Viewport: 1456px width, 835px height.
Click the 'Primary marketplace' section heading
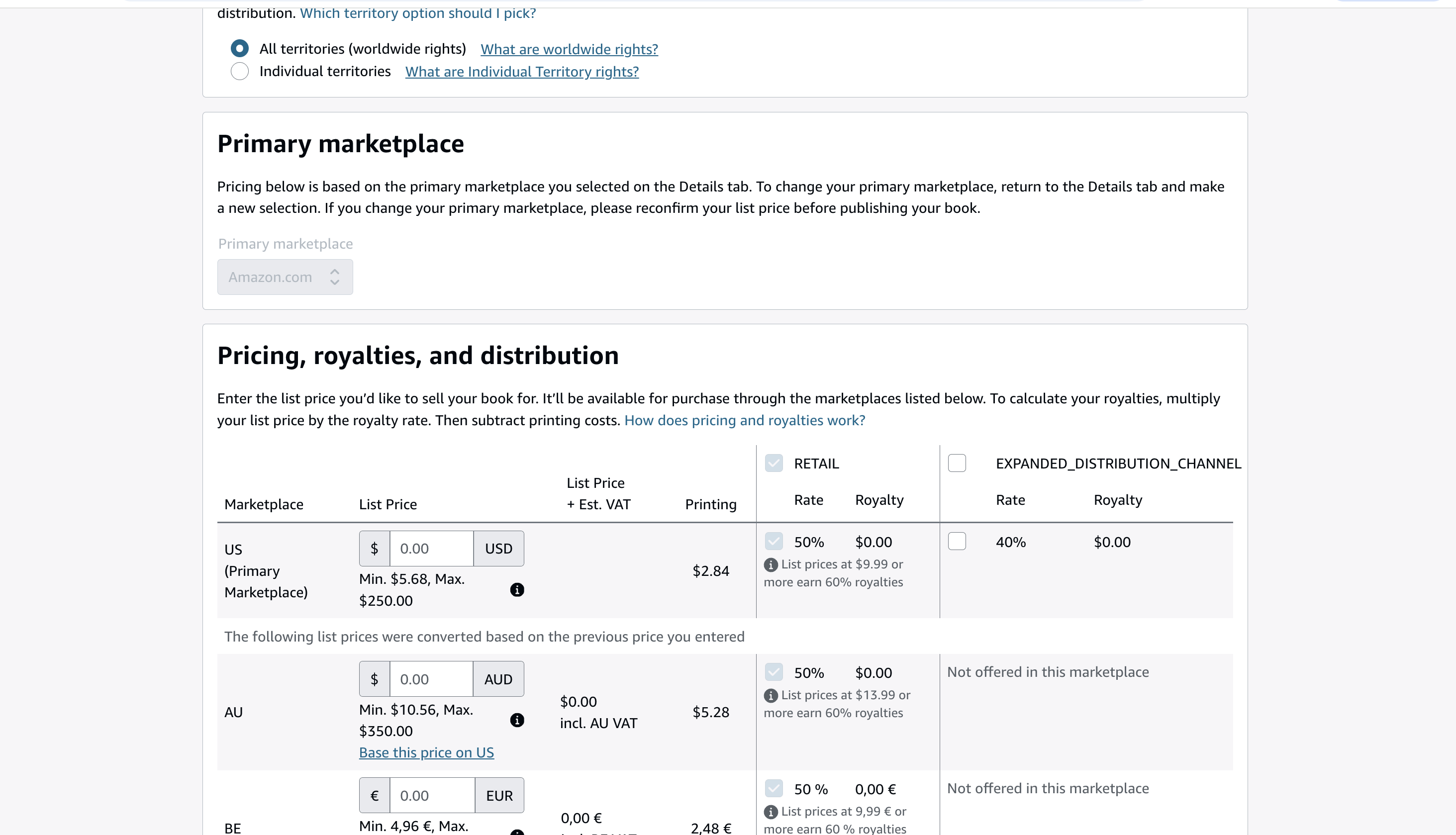341,143
